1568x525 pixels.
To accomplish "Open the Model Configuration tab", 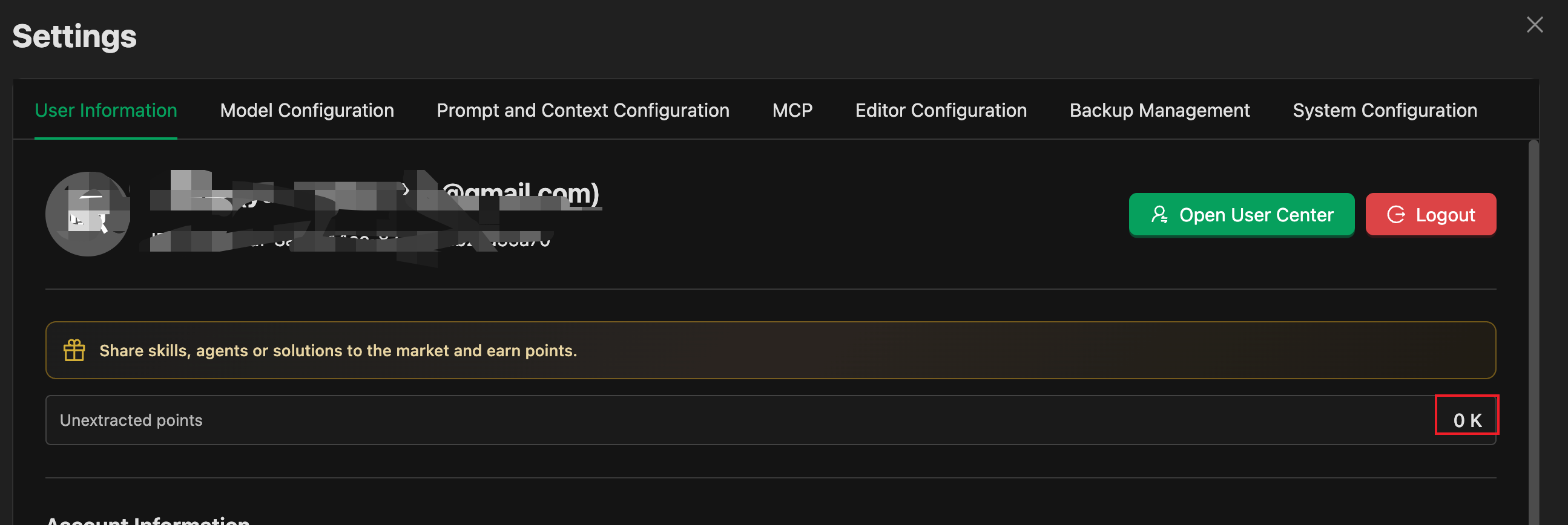I will pyautogui.click(x=307, y=111).
